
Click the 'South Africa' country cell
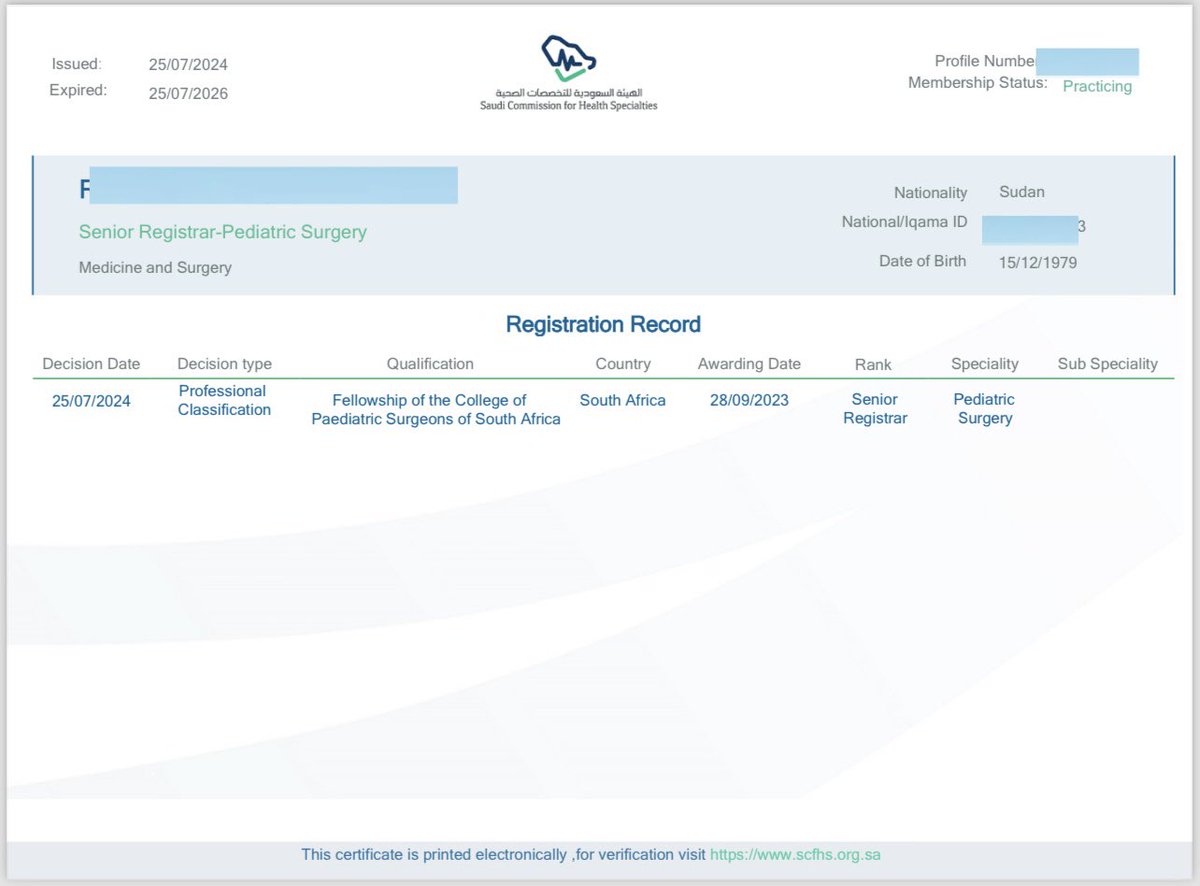[x=623, y=400]
